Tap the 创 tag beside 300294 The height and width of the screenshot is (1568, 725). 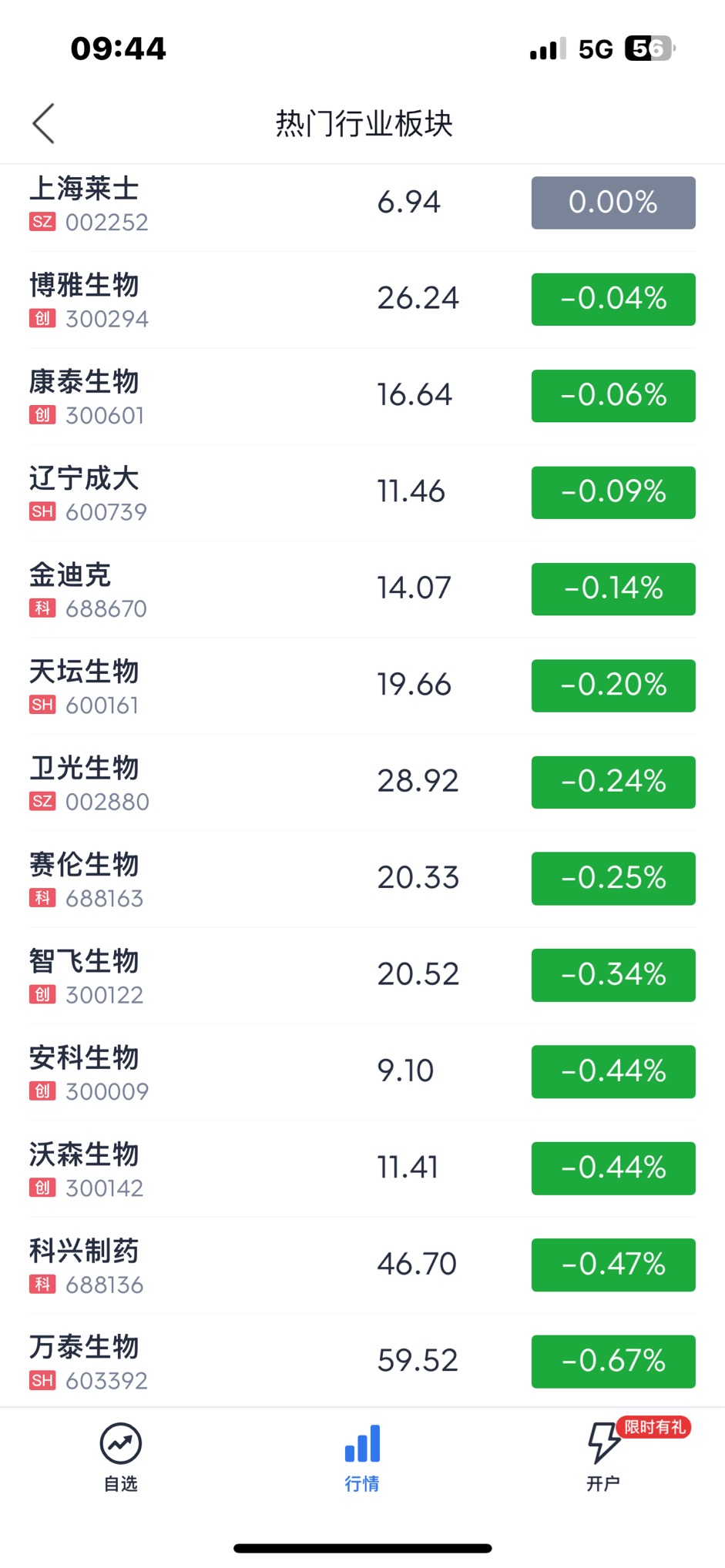coord(42,319)
